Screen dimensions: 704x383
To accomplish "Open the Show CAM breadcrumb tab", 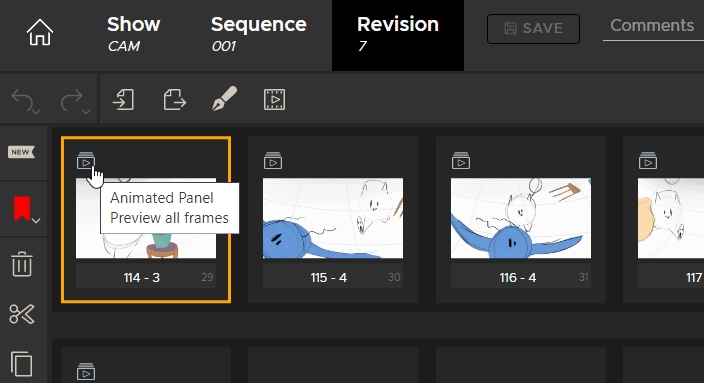I will [x=133, y=34].
